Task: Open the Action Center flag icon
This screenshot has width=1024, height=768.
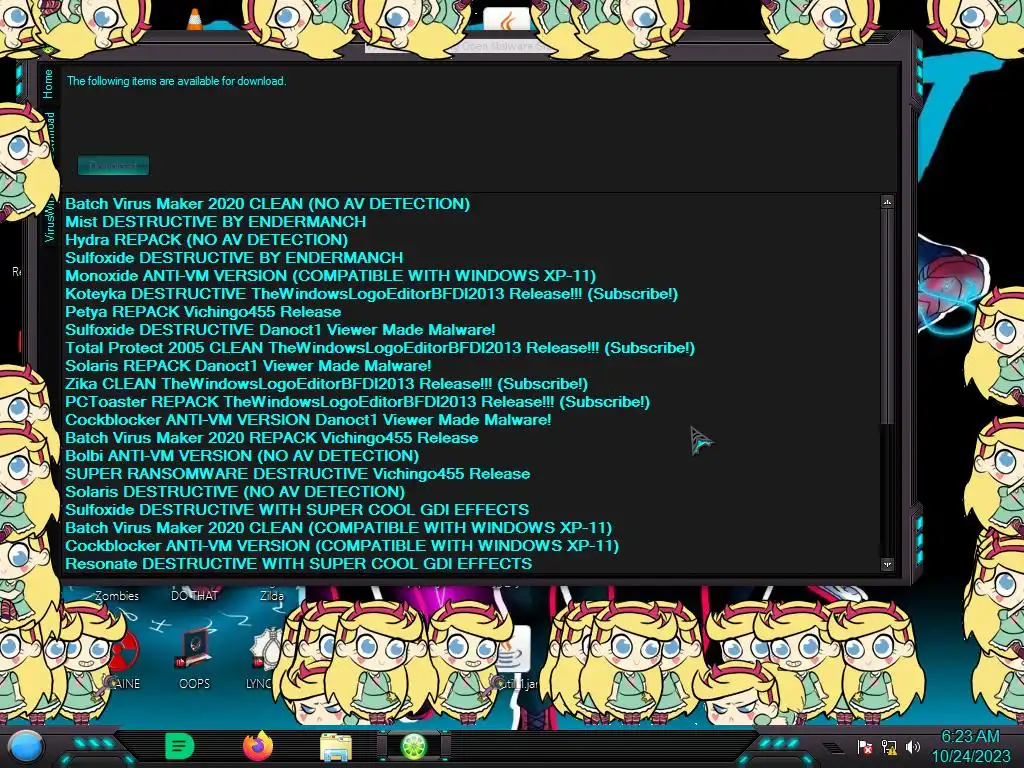Action: 864,747
